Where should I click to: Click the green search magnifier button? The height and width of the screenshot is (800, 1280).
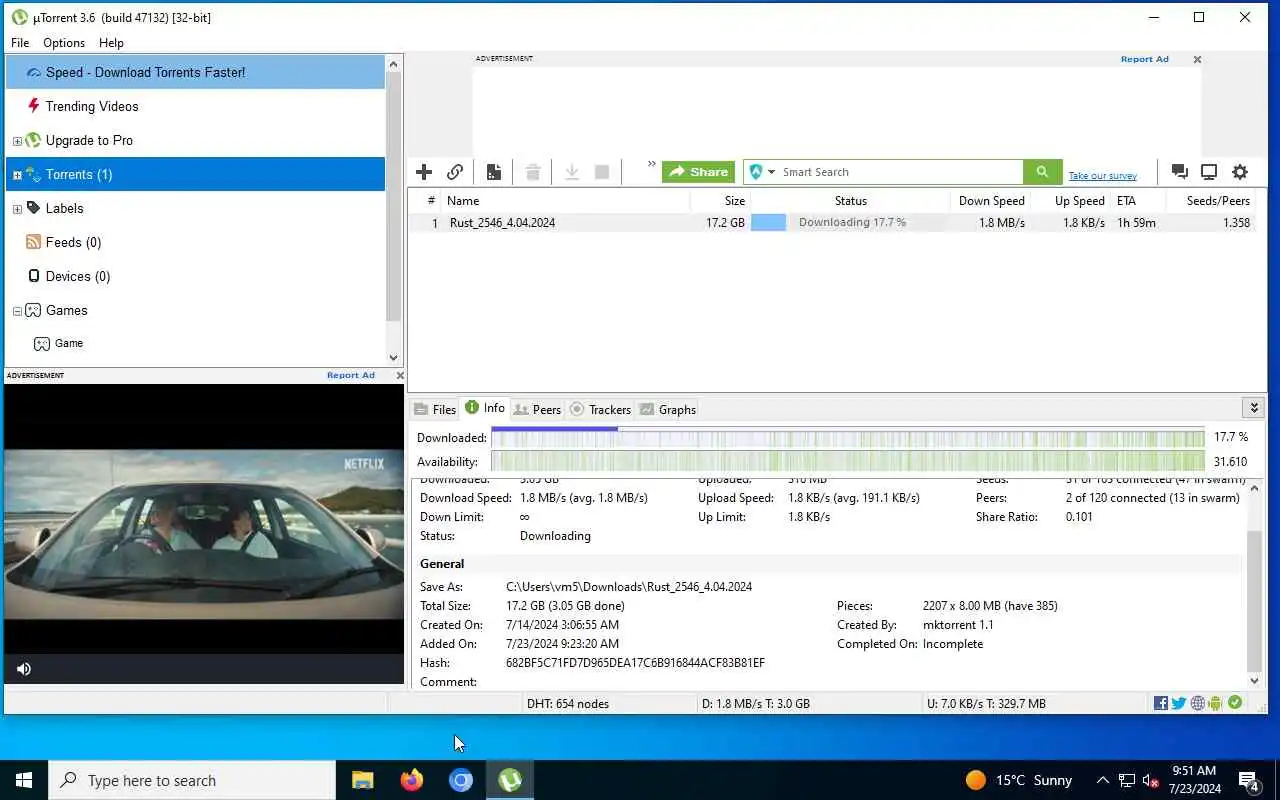pyautogui.click(x=1042, y=172)
